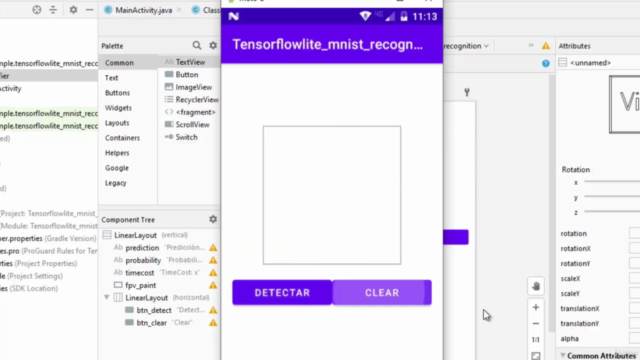
Task: Click the rotation value field
Action: click(634, 233)
